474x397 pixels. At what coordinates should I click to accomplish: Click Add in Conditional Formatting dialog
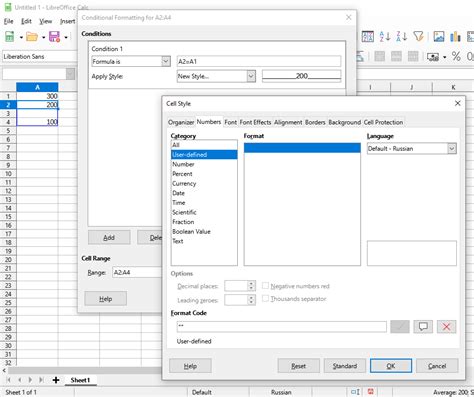pos(109,238)
